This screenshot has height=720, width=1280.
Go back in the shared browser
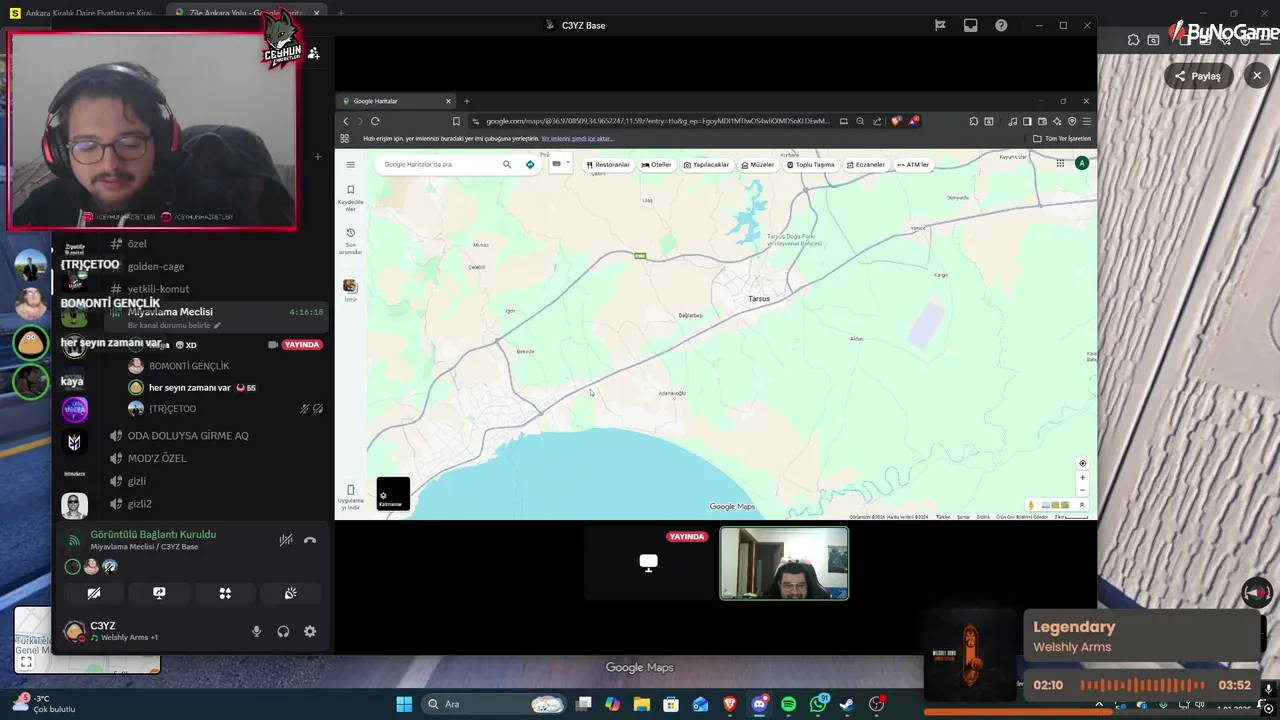click(346, 121)
